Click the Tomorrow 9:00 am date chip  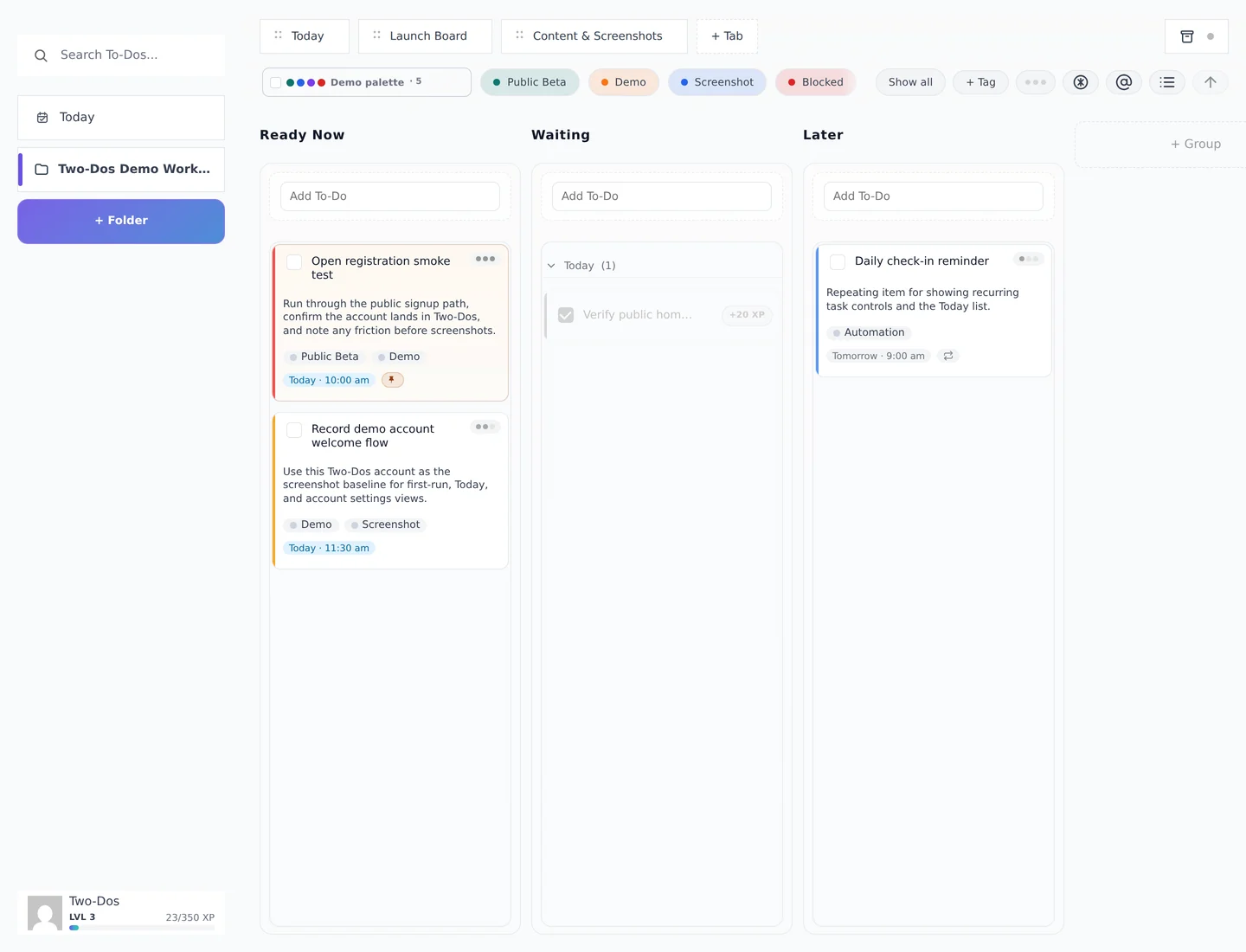(878, 356)
